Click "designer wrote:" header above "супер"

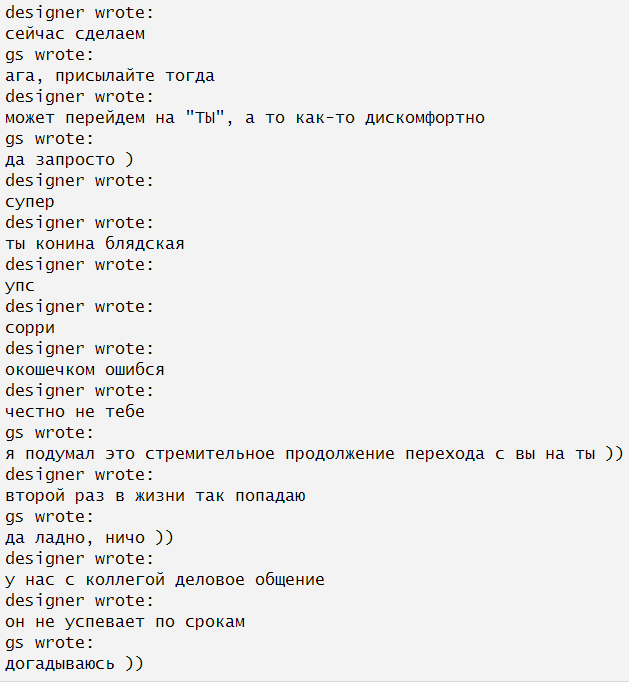[x=80, y=181]
